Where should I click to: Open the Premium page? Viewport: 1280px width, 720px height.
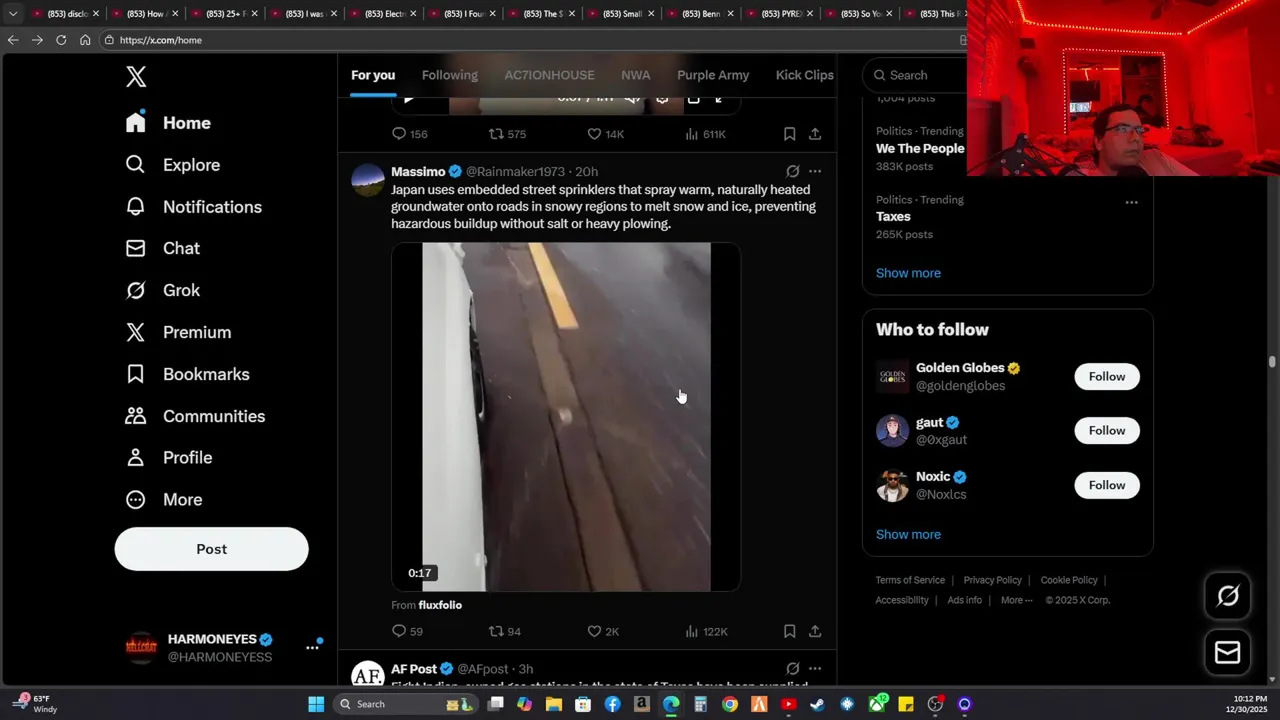click(x=178, y=332)
